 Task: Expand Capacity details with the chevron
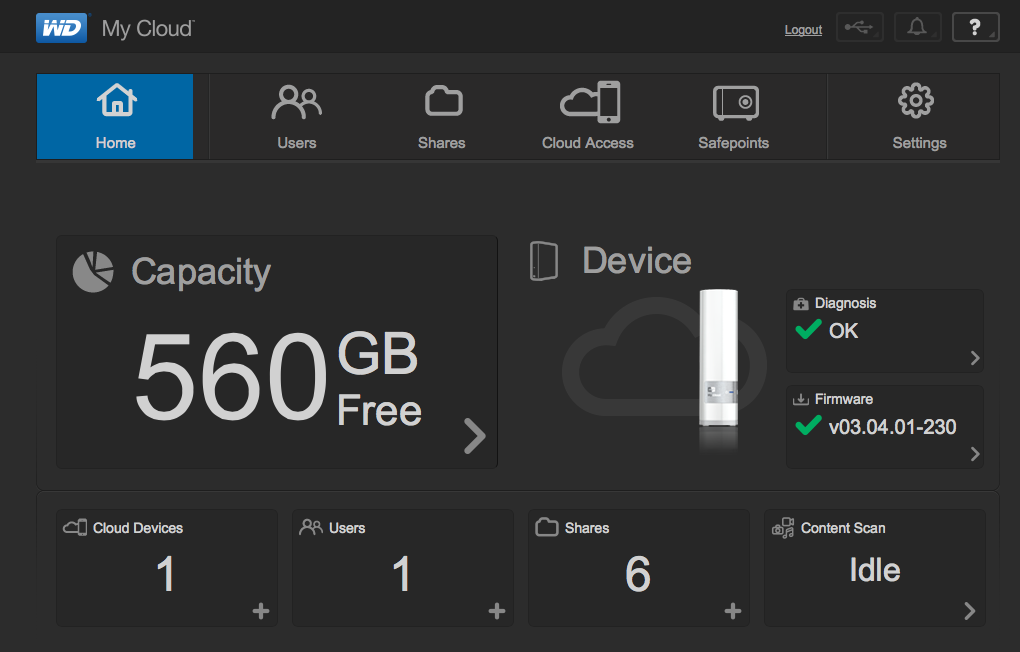[475, 435]
